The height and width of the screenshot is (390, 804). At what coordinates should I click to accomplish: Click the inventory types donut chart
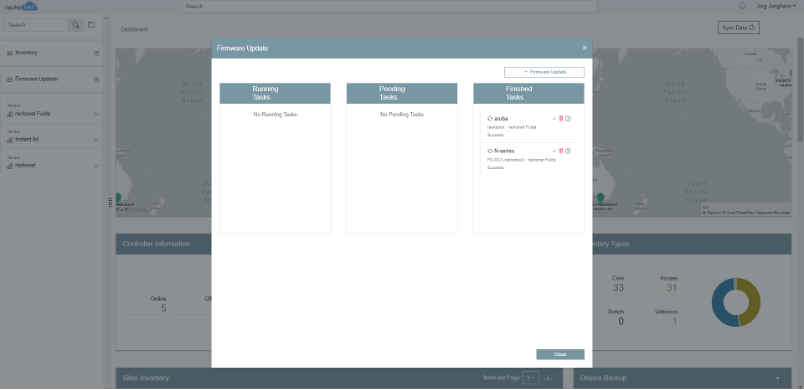pos(736,302)
